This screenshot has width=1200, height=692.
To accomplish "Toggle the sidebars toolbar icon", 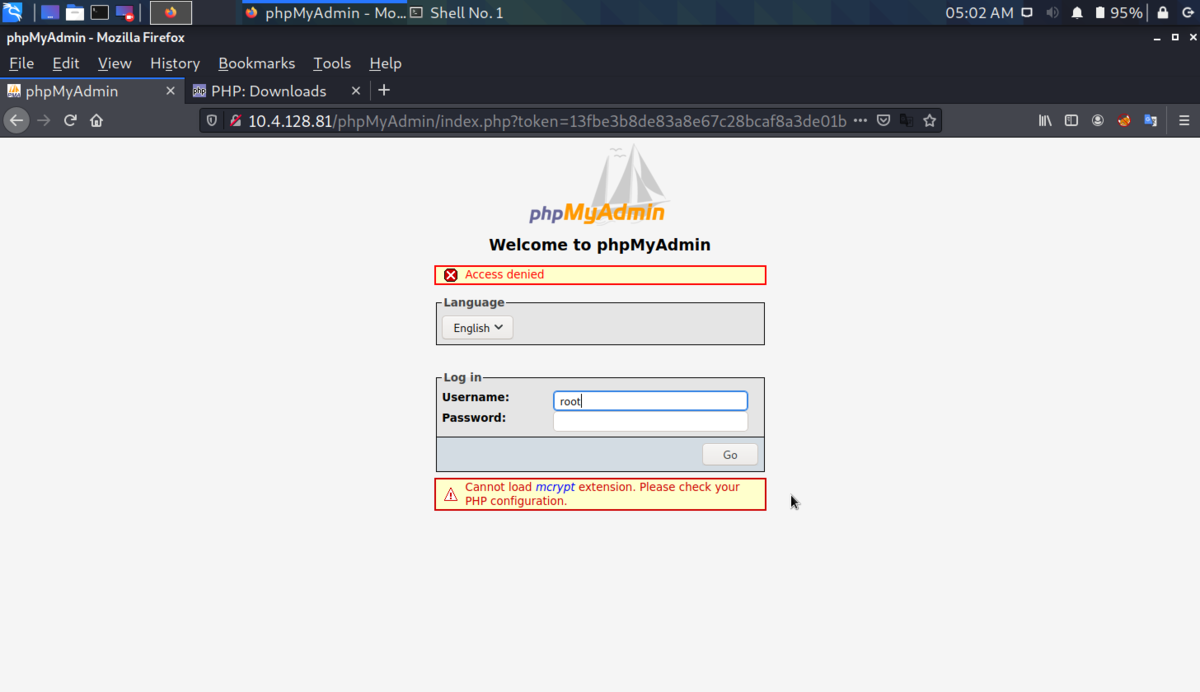I will (1071, 120).
